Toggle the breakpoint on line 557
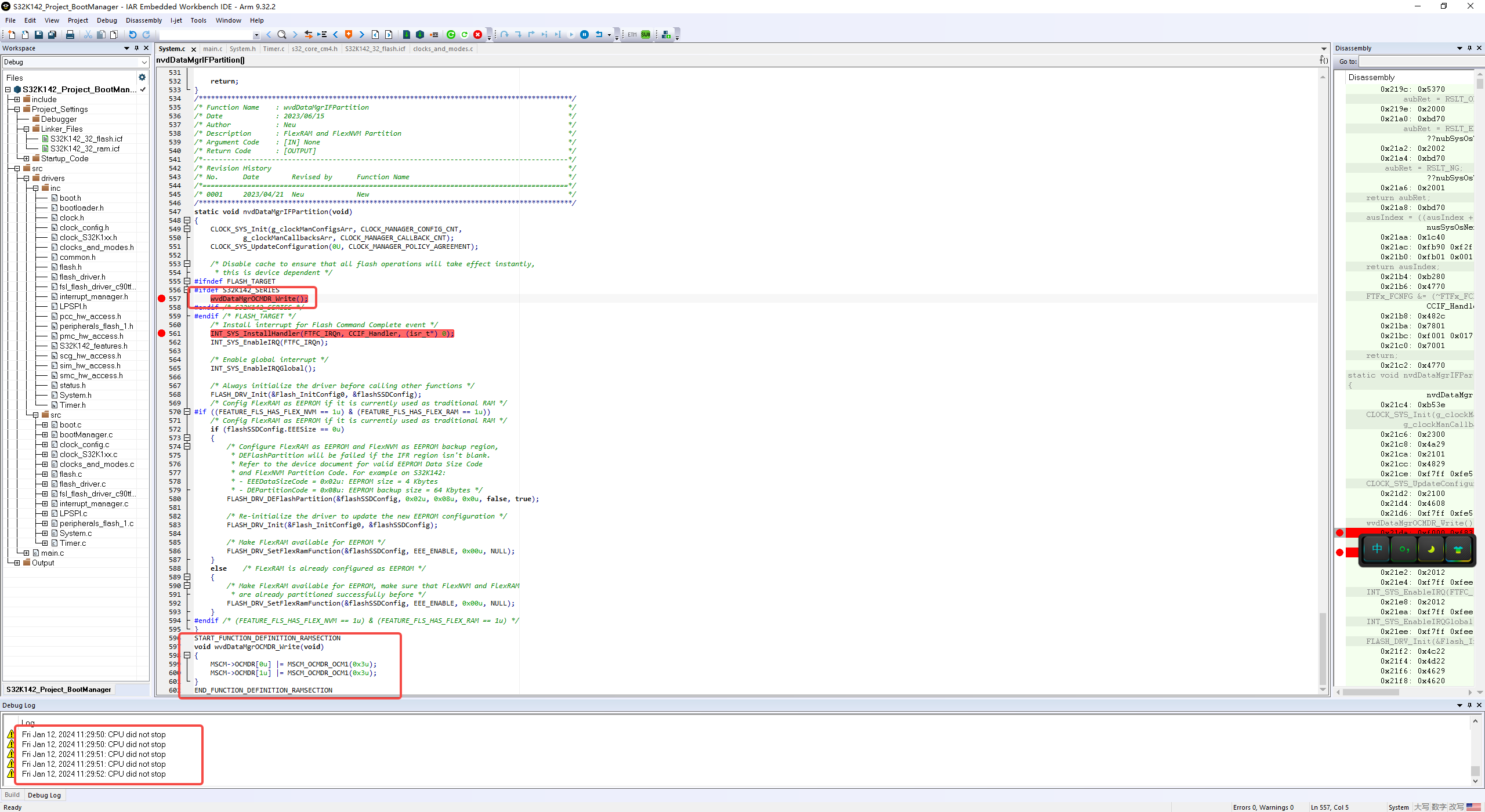Viewport: 1485px width, 812px height. [162, 298]
